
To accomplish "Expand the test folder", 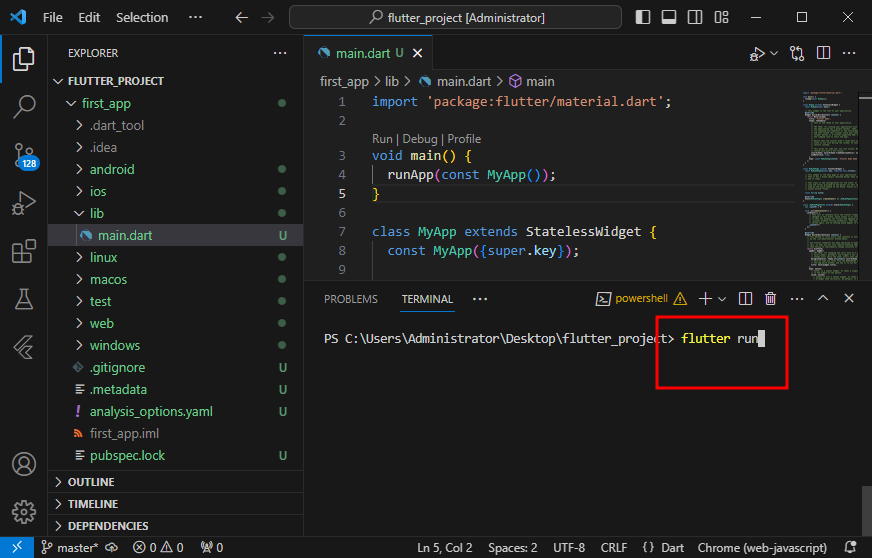I will pos(175,302).
